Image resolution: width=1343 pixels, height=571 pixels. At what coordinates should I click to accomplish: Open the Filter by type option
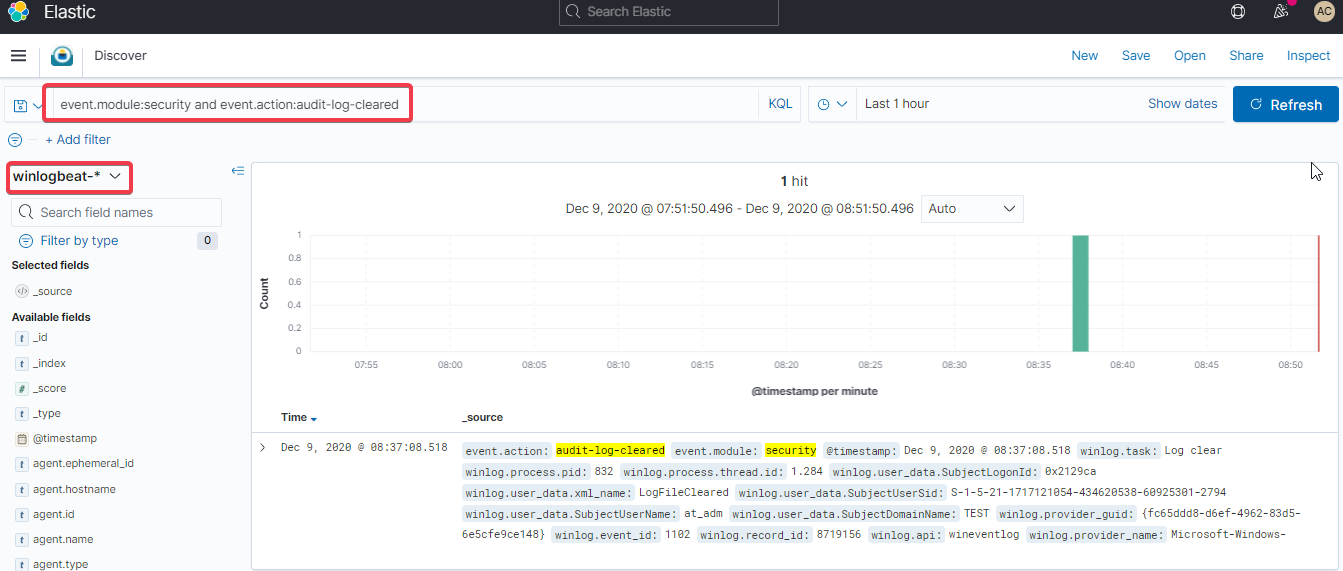click(x=79, y=241)
